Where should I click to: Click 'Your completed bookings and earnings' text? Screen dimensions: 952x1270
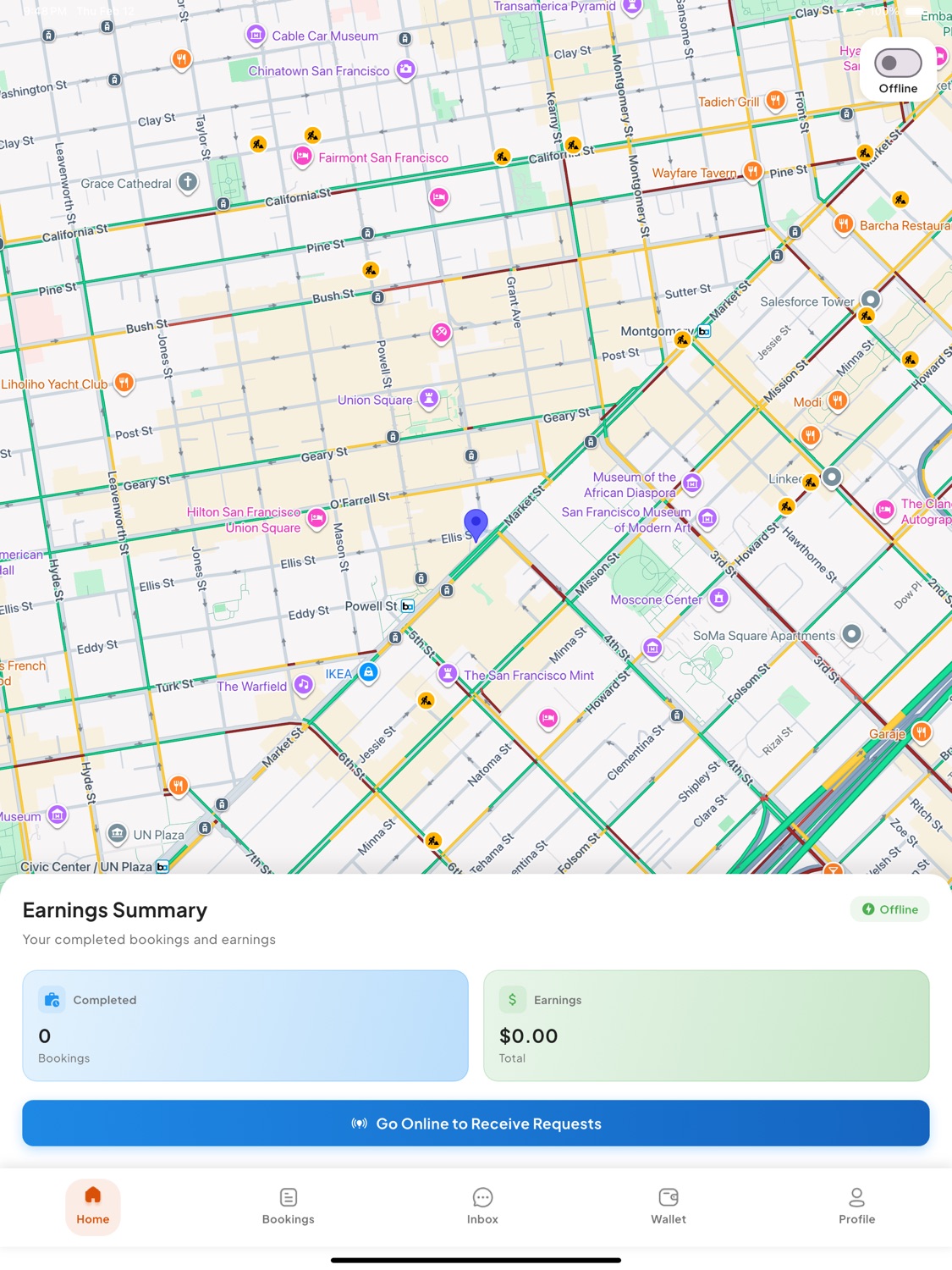149,940
